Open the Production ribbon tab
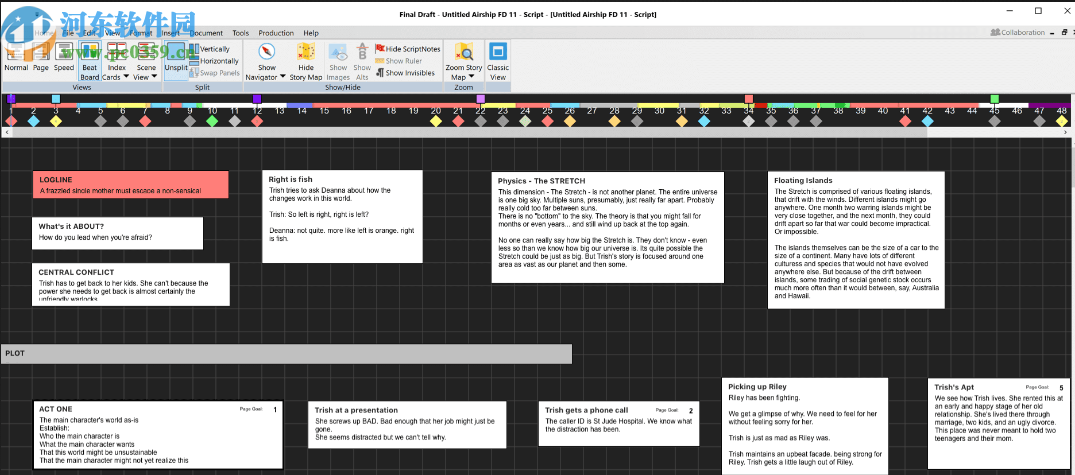 point(276,33)
